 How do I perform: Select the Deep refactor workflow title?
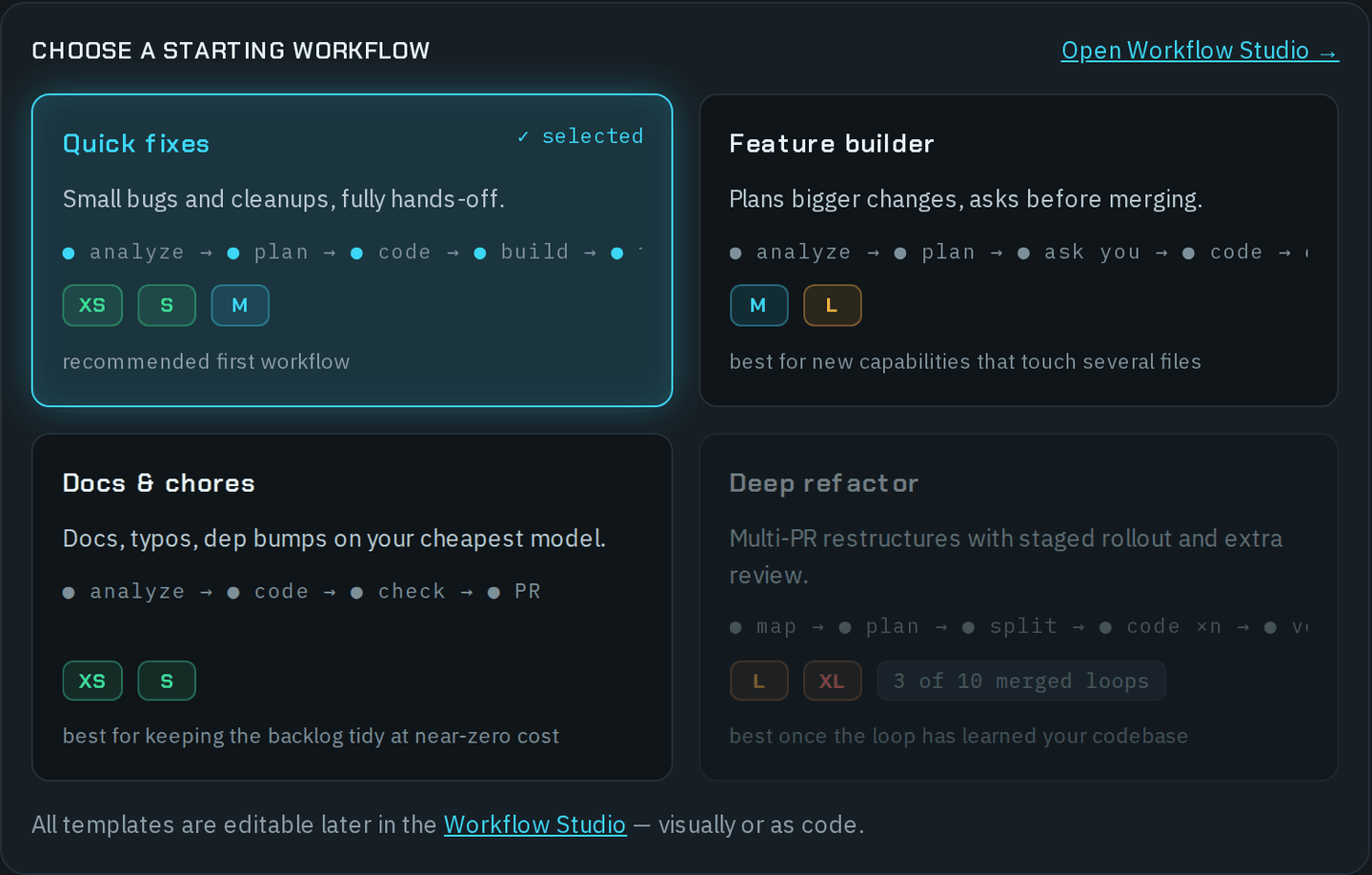824,483
